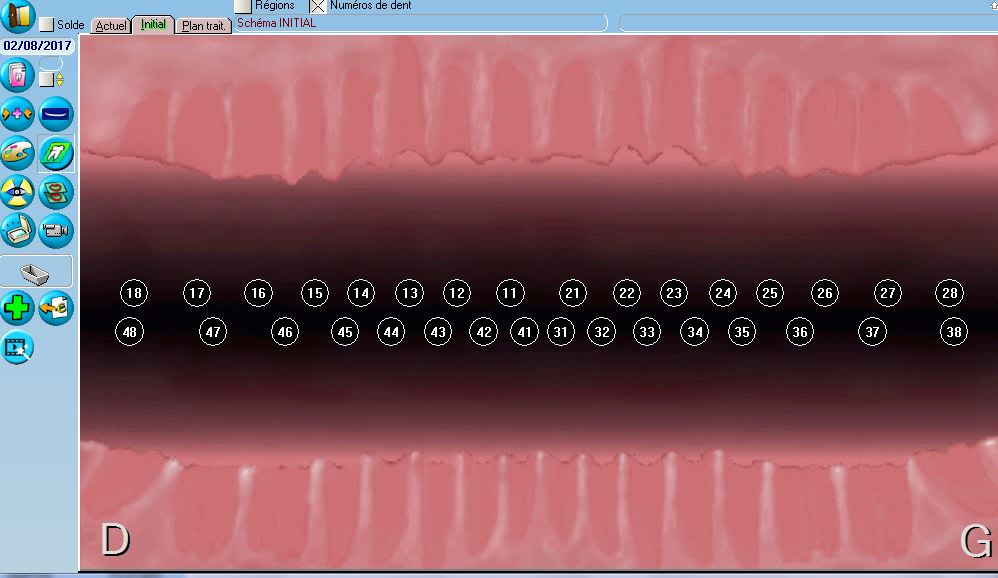Viewport: 998px width, 578px height.
Task: Click the paint palette icon
Action: (18, 154)
